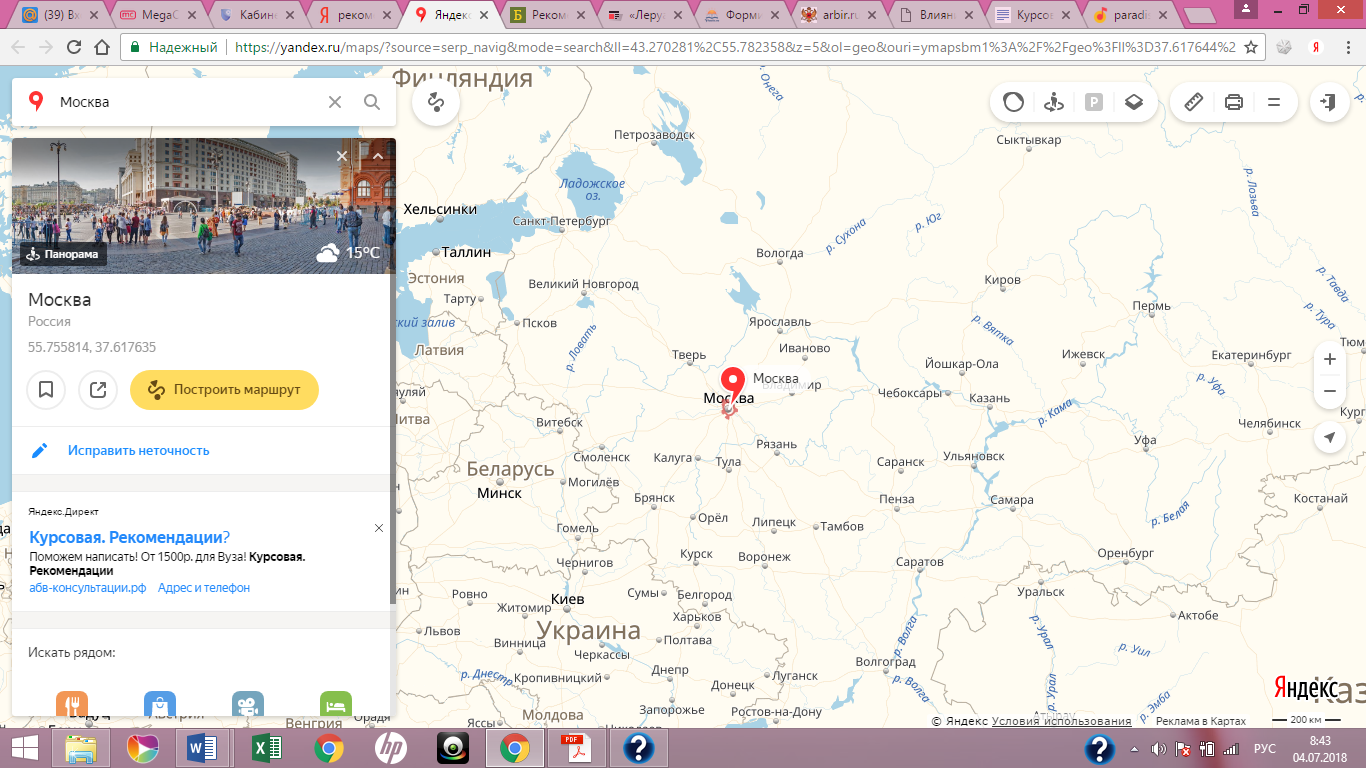Open the PDF reader taskbar icon

point(577,748)
